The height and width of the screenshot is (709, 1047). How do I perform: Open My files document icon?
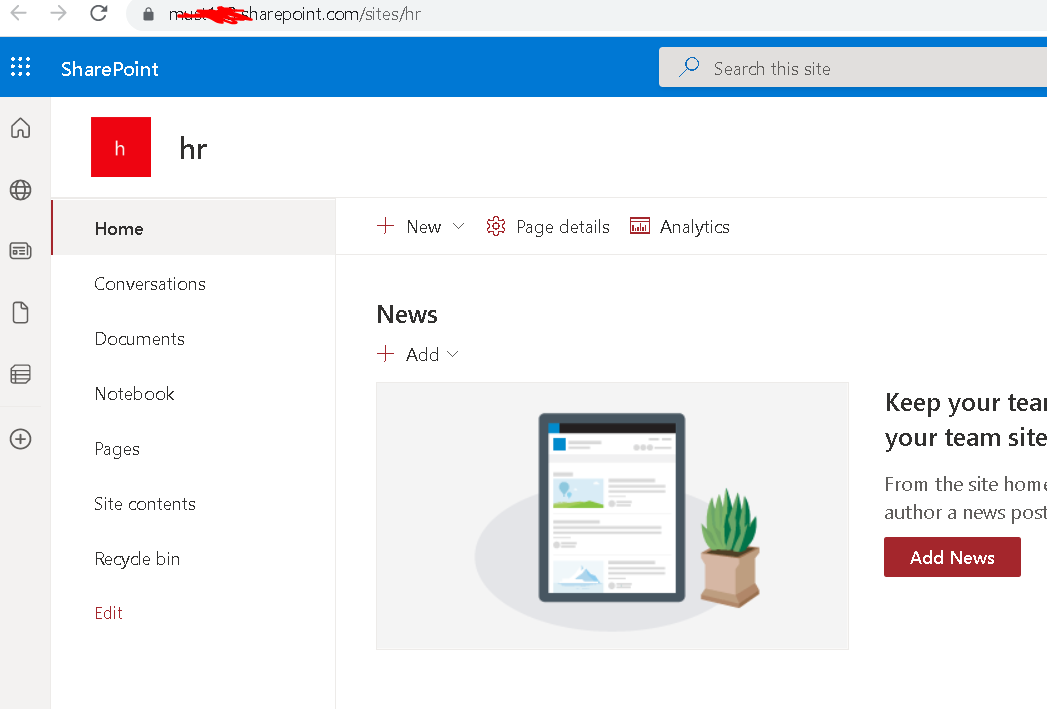point(21,312)
